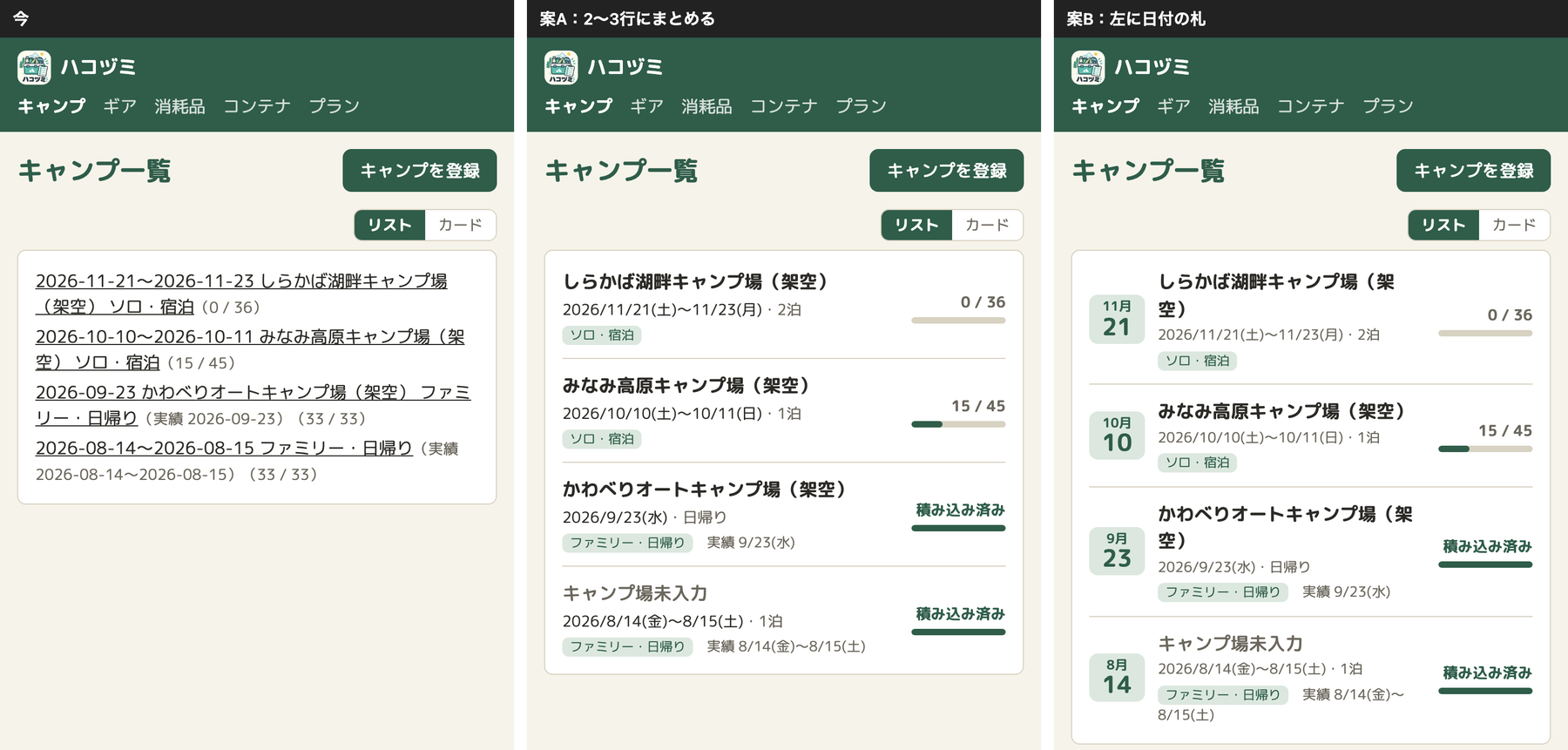The width and height of the screenshot is (1568, 750).
Task: Select リスト view toggle in the 案A panel
Action: [916, 225]
